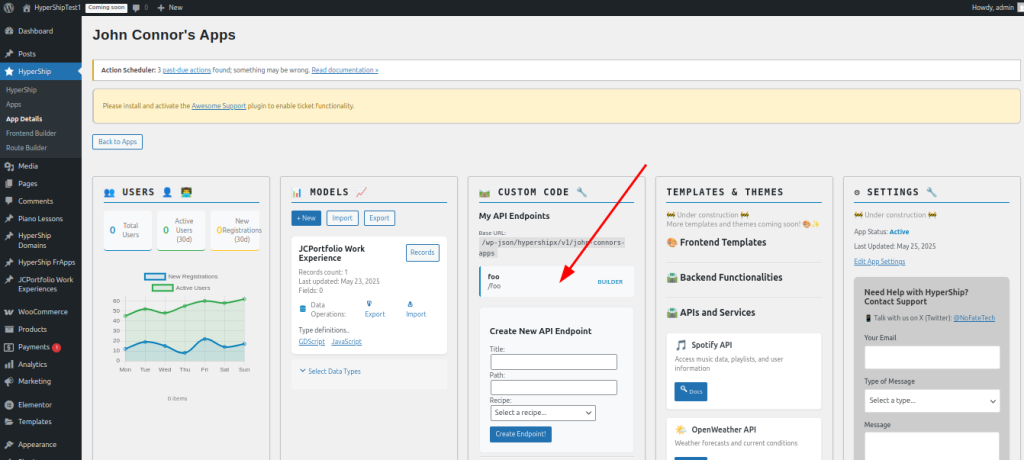Toggle New Registrations chart legend
This screenshot has height=460, width=1024.
click(x=181, y=276)
